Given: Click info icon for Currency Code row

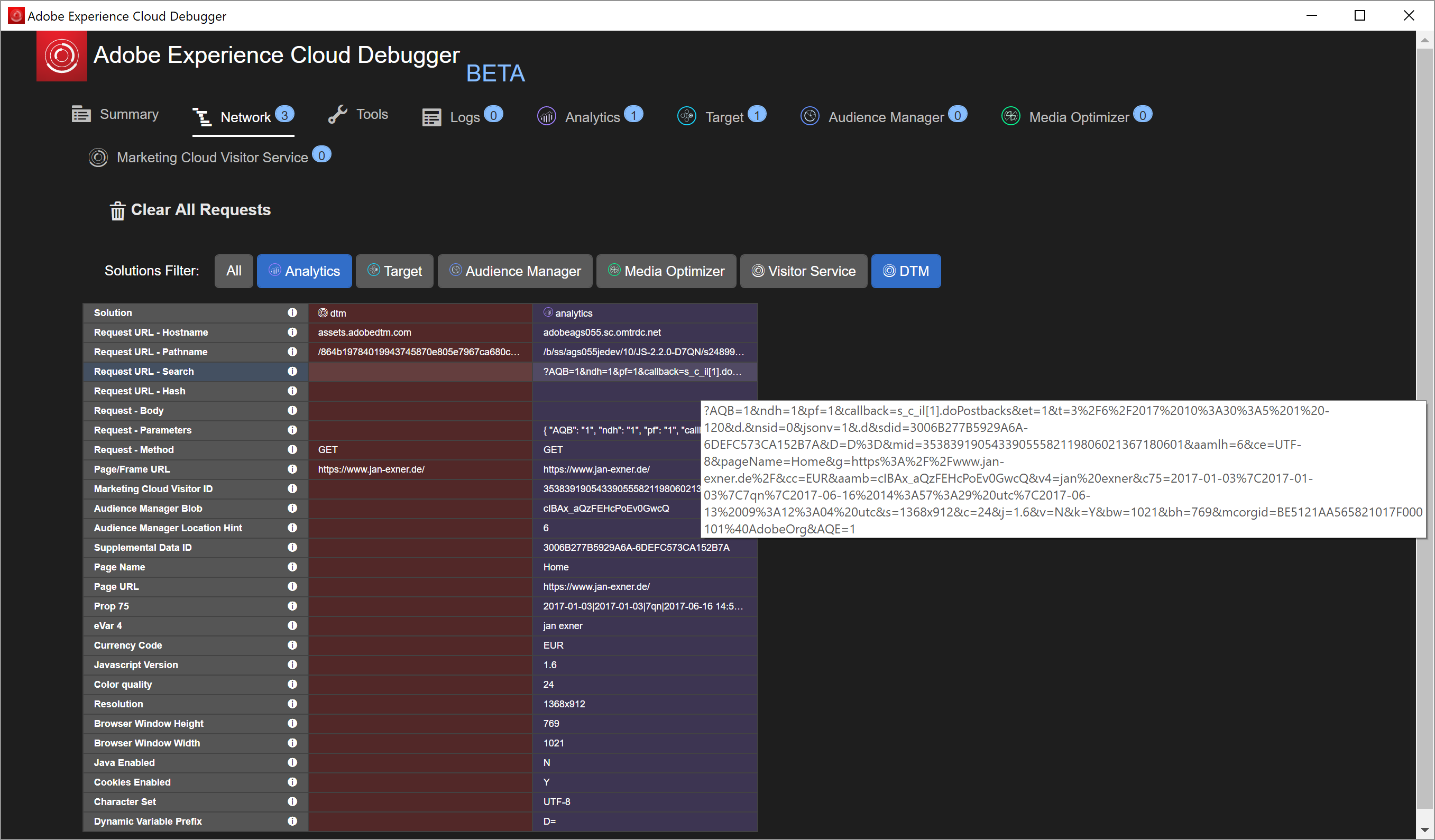Looking at the screenshot, I should (x=292, y=645).
